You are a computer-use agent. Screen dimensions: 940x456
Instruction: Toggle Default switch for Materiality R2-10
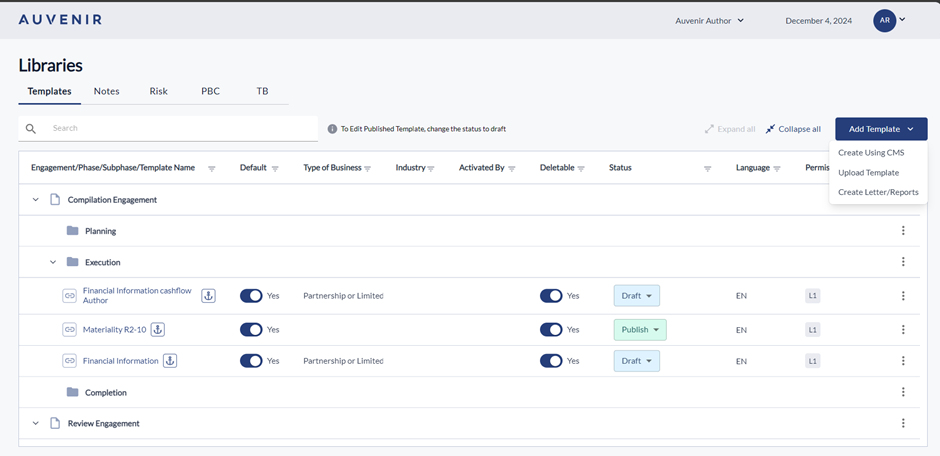click(x=251, y=329)
